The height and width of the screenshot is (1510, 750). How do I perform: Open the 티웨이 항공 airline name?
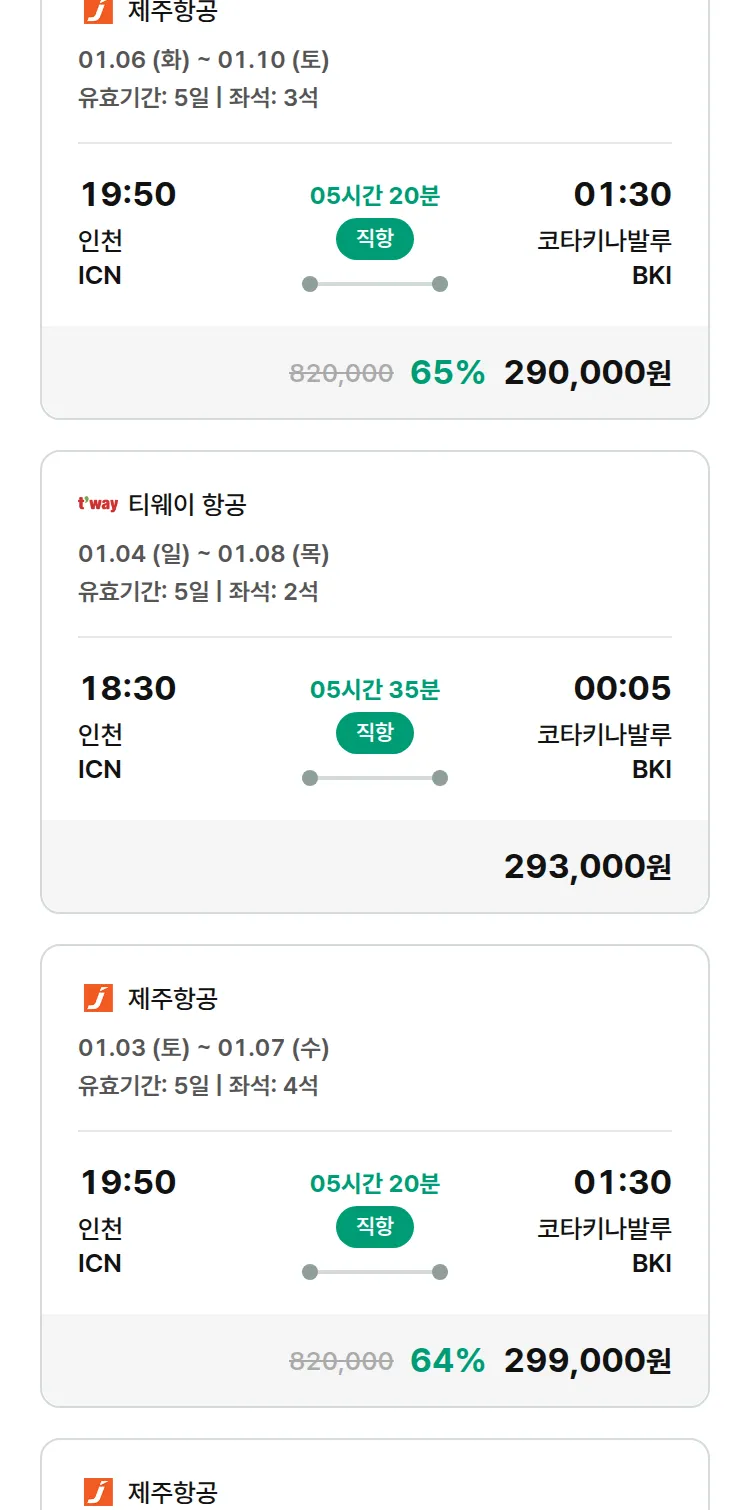tap(187, 504)
